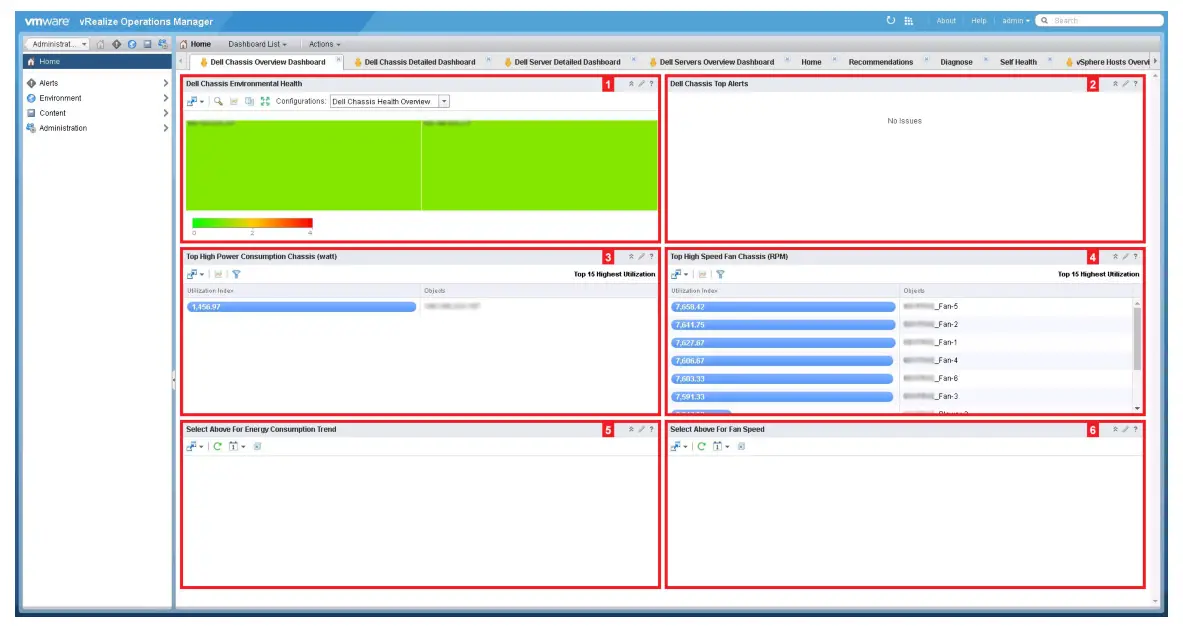Click the About link in the header

tap(945, 20)
